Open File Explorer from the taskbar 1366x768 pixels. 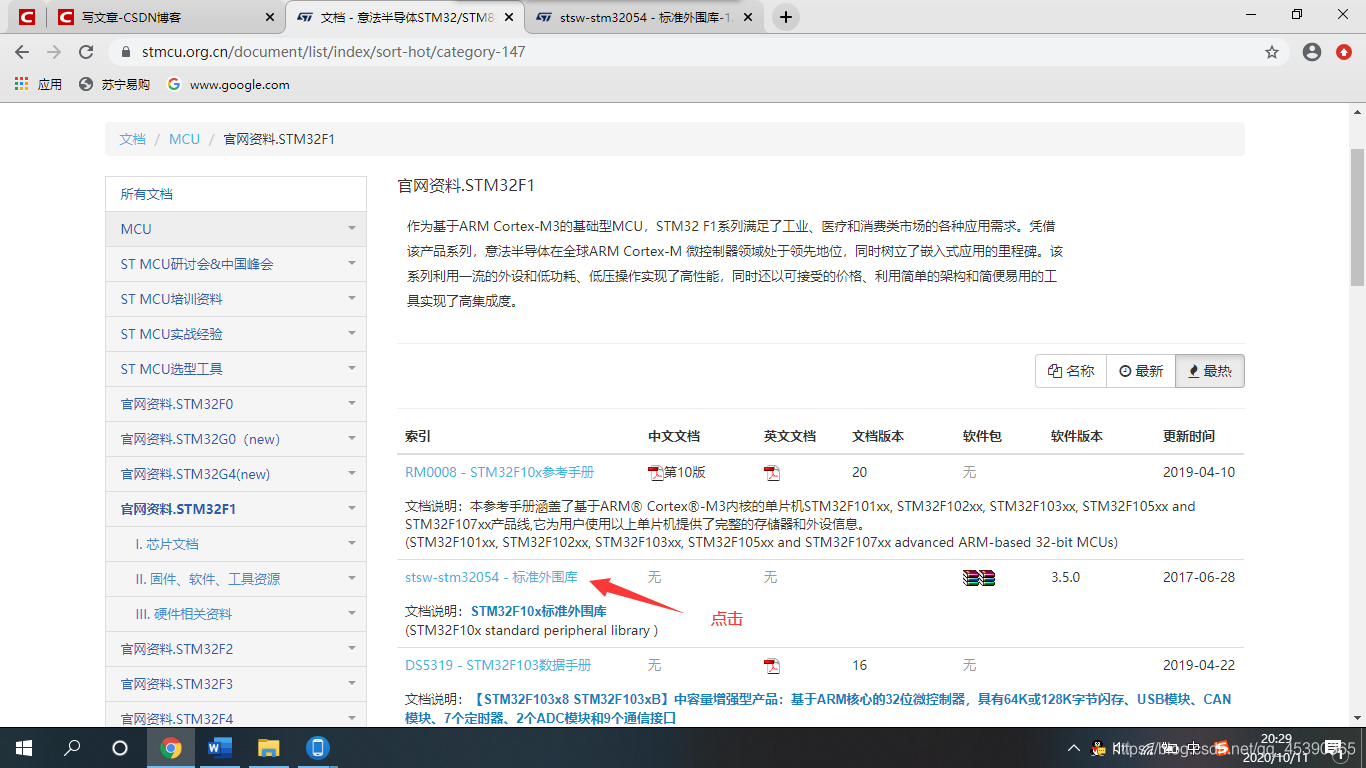(269, 747)
